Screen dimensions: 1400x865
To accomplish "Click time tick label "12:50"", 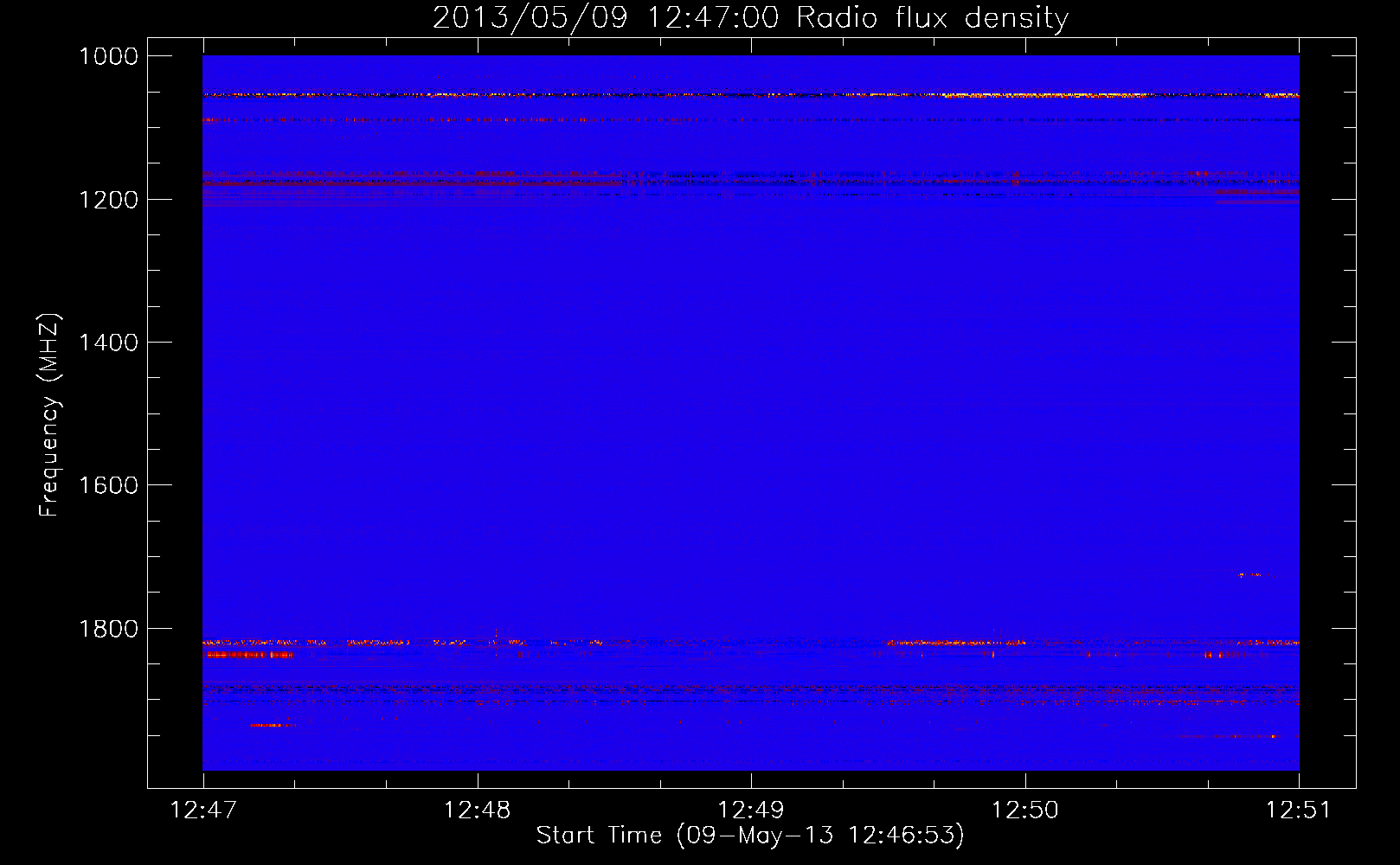I will point(1025,810).
